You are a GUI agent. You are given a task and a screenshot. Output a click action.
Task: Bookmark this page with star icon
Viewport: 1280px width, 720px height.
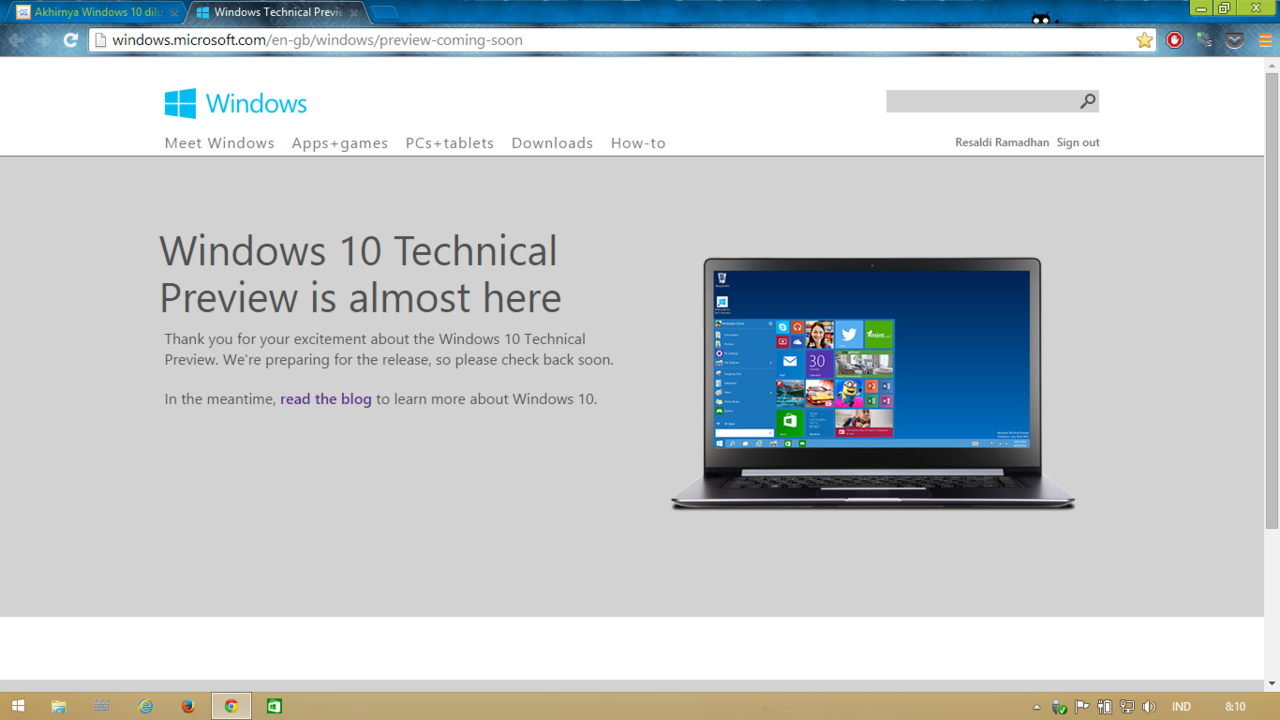pos(1144,40)
